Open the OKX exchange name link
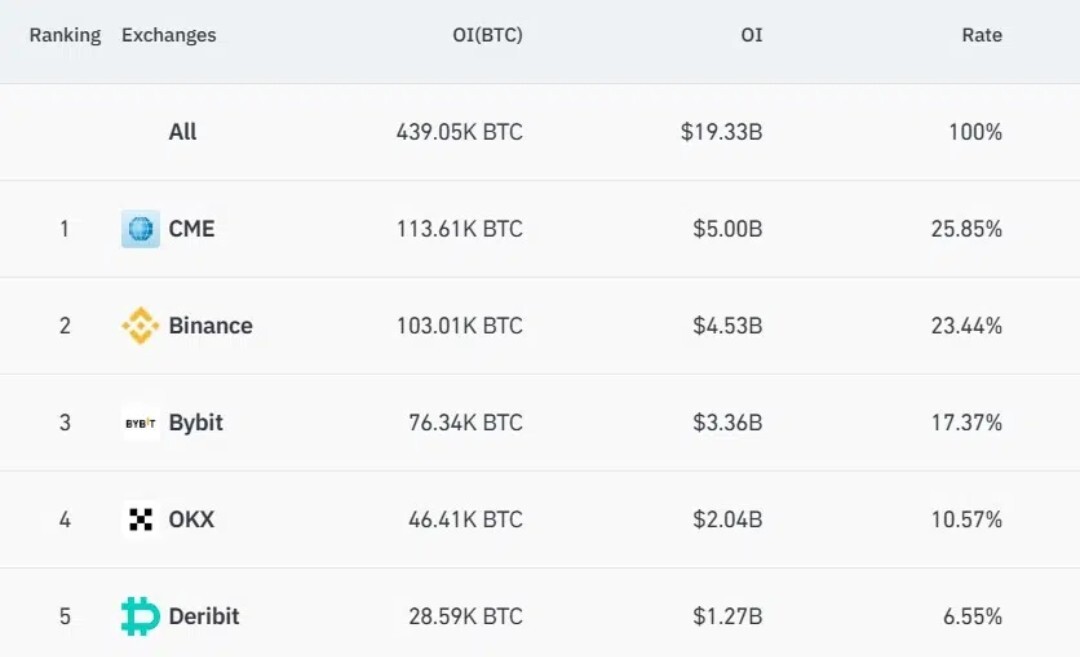The height and width of the screenshot is (657, 1080). click(x=191, y=519)
